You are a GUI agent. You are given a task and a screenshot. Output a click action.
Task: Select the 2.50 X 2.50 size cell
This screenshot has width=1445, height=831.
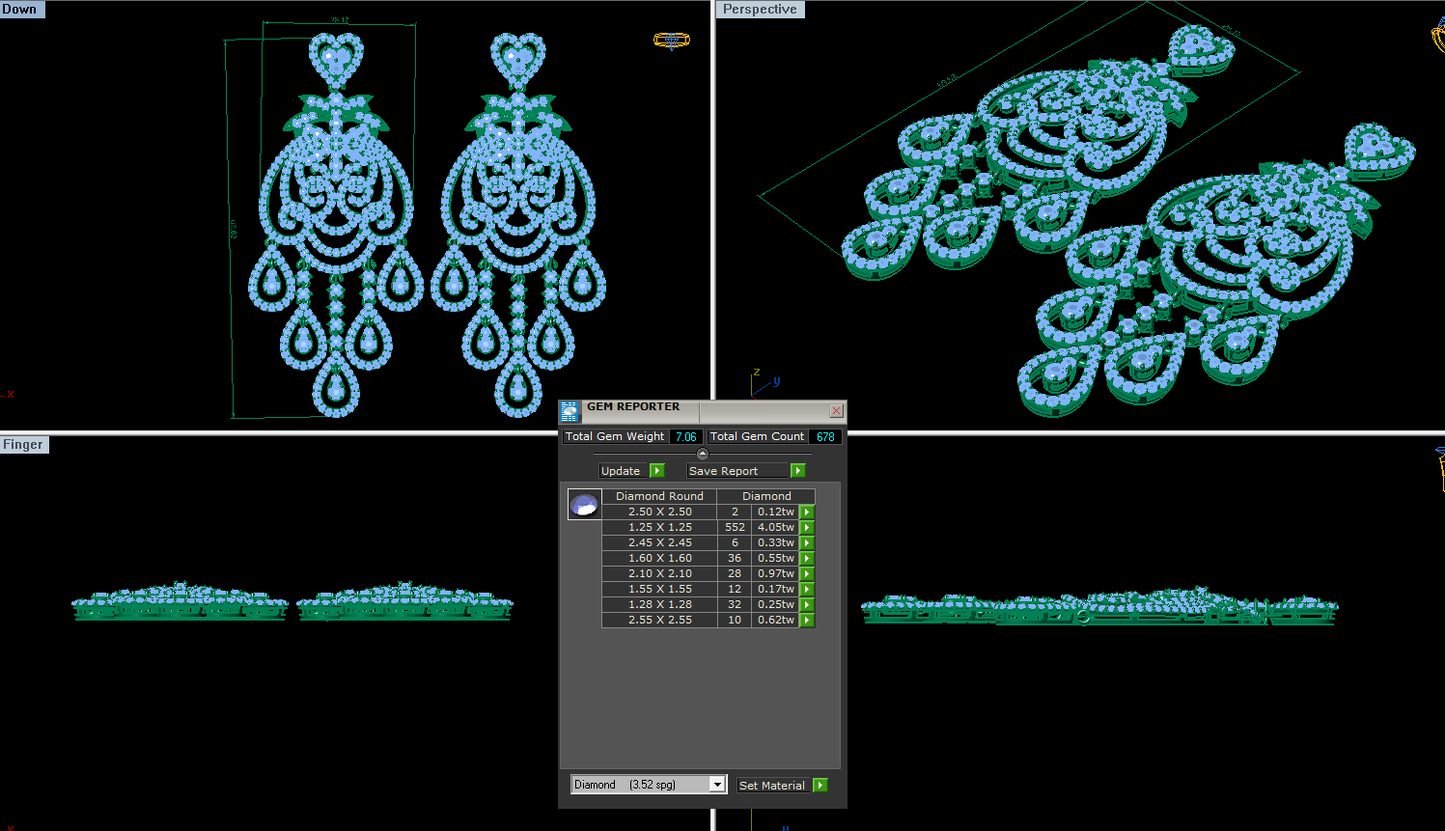coord(659,512)
